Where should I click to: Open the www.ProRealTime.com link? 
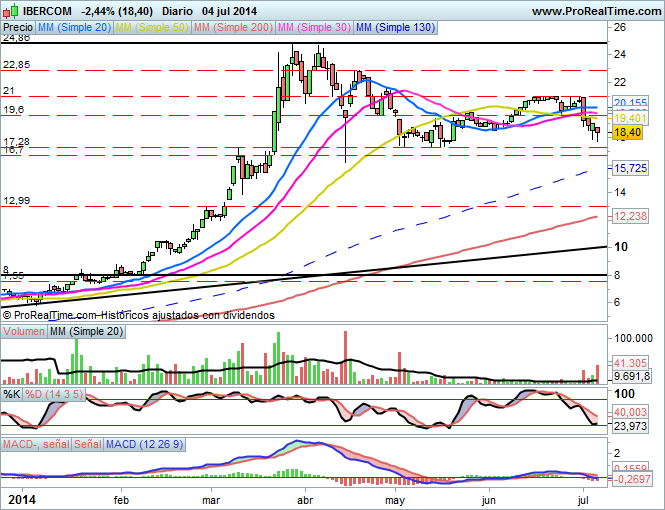coord(594,11)
